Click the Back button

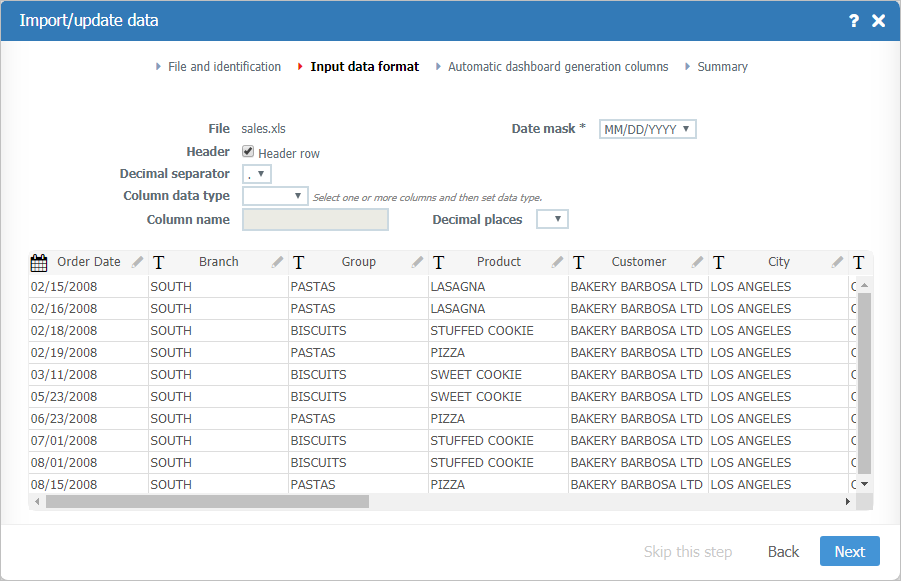pos(783,551)
